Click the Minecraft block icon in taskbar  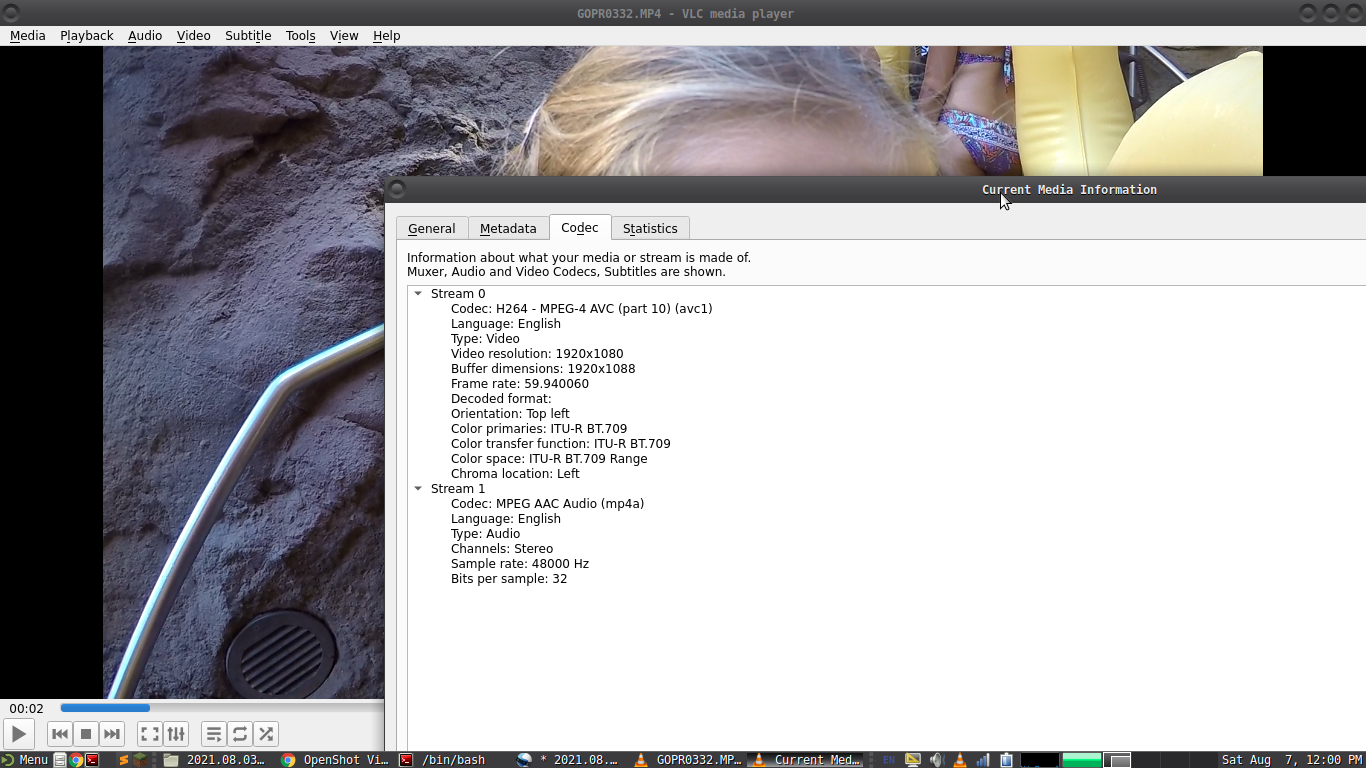pyautogui.click(x=140, y=760)
